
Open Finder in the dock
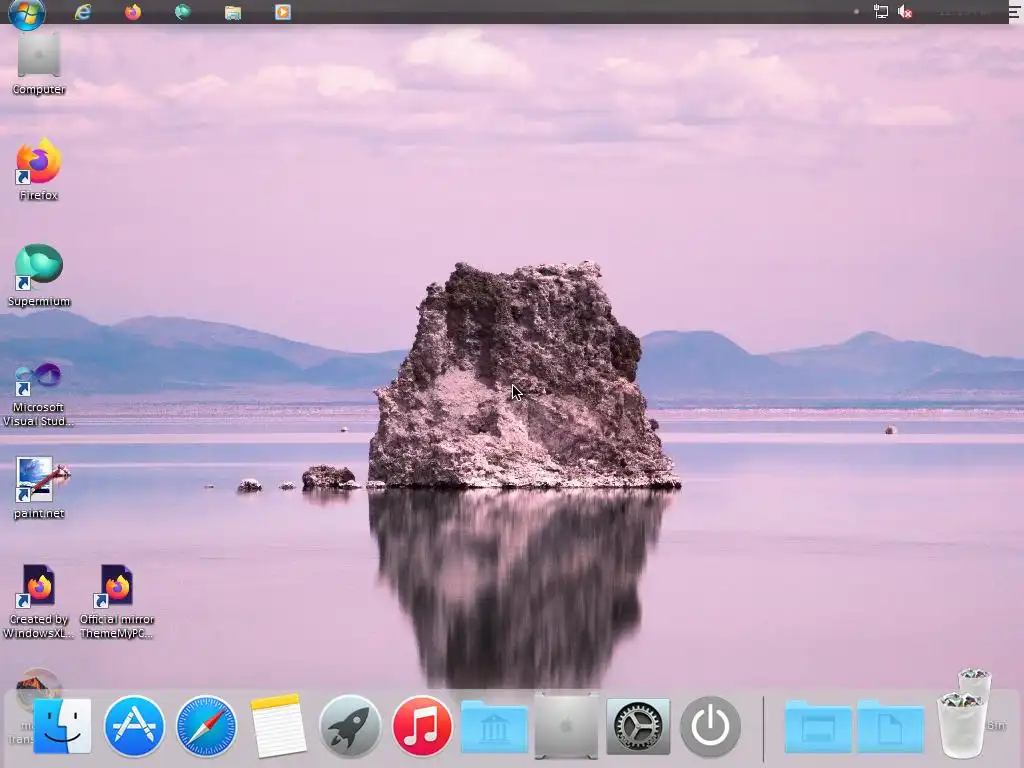61,726
